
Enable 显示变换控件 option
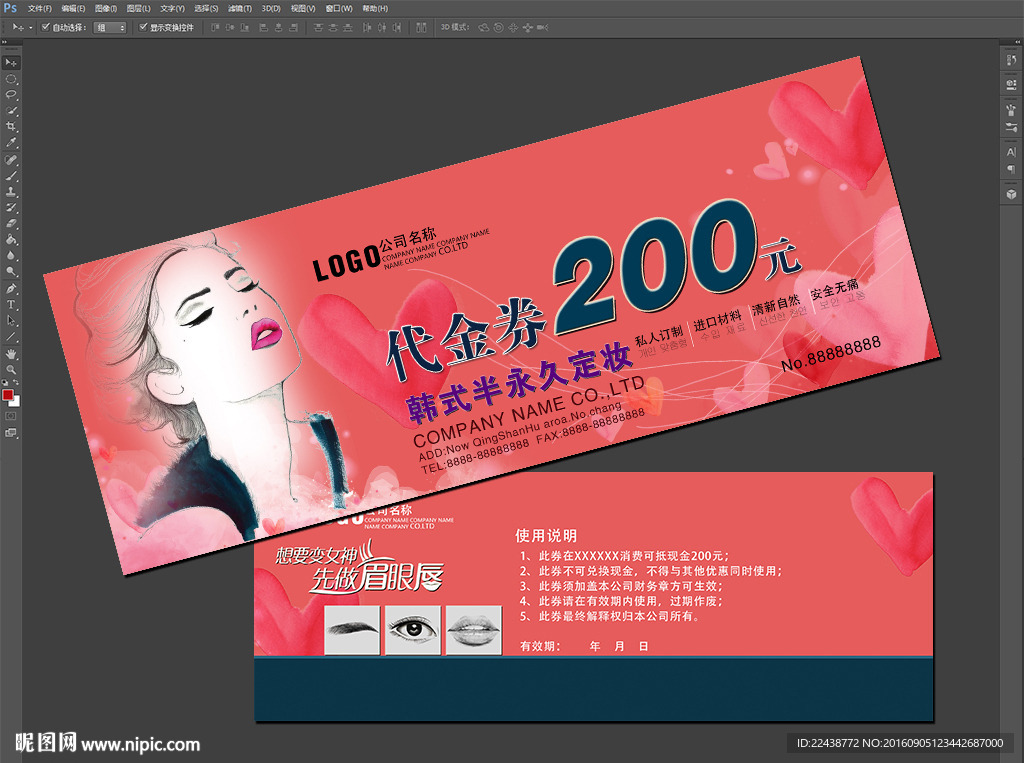(x=142, y=30)
